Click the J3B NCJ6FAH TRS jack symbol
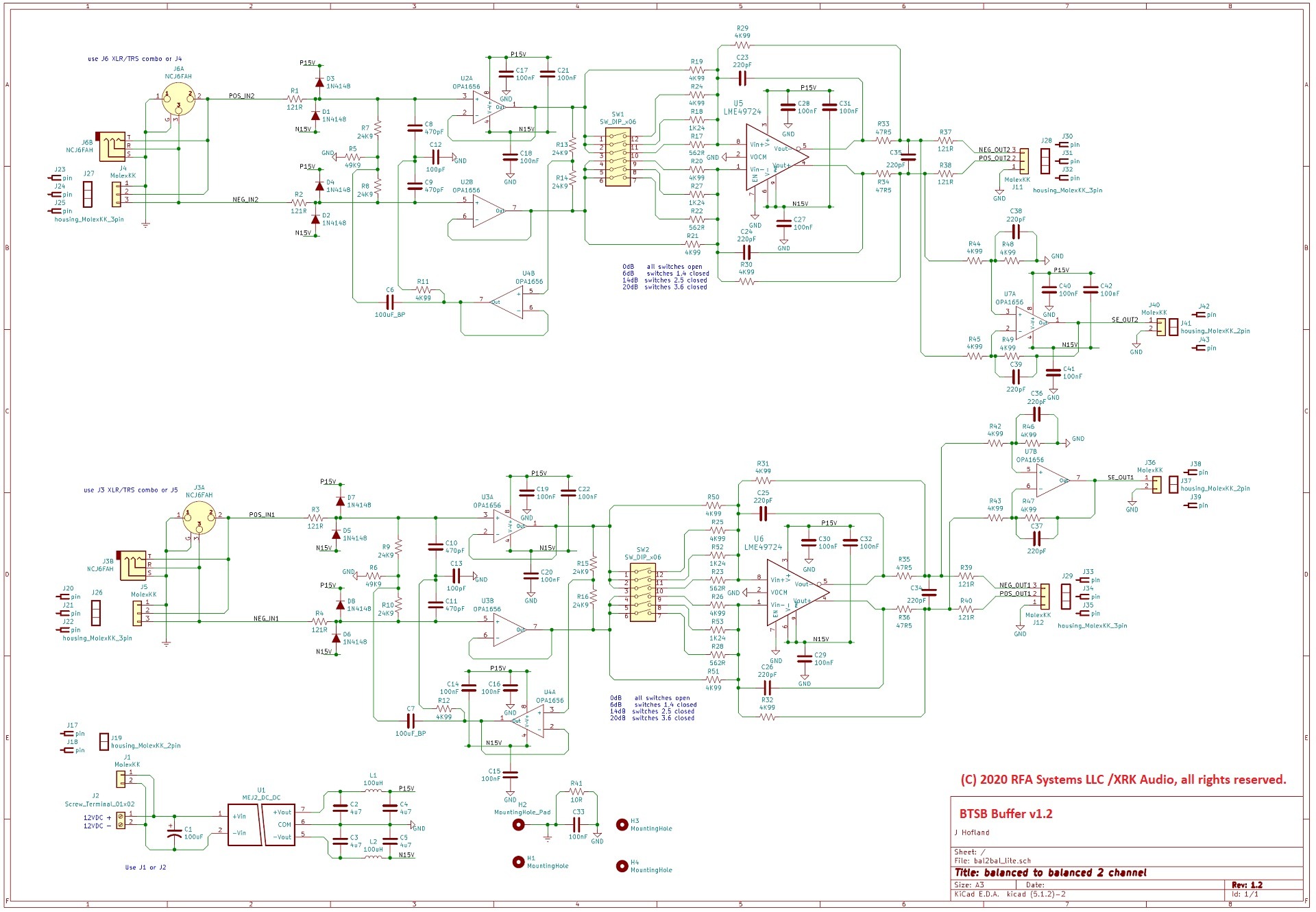This screenshot has width=1316, height=912. (132, 565)
